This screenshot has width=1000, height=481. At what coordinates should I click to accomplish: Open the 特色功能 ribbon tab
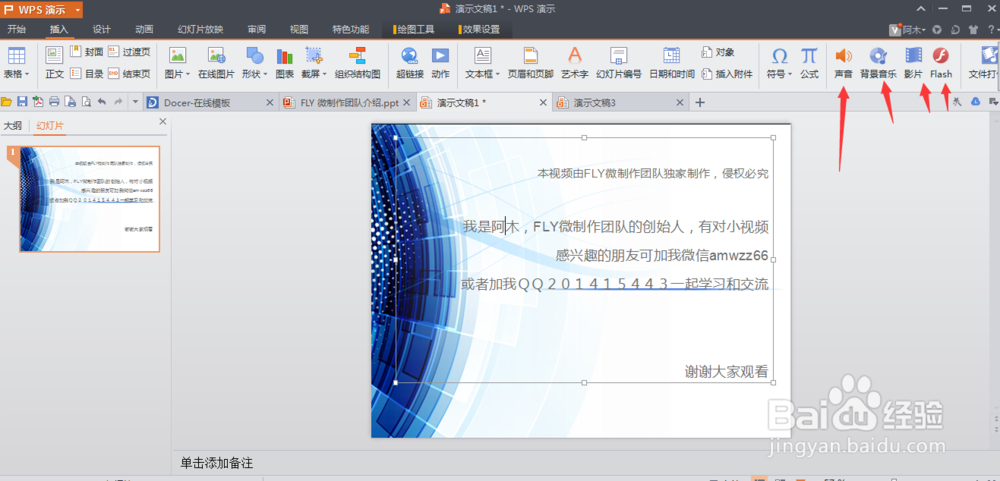[350, 29]
